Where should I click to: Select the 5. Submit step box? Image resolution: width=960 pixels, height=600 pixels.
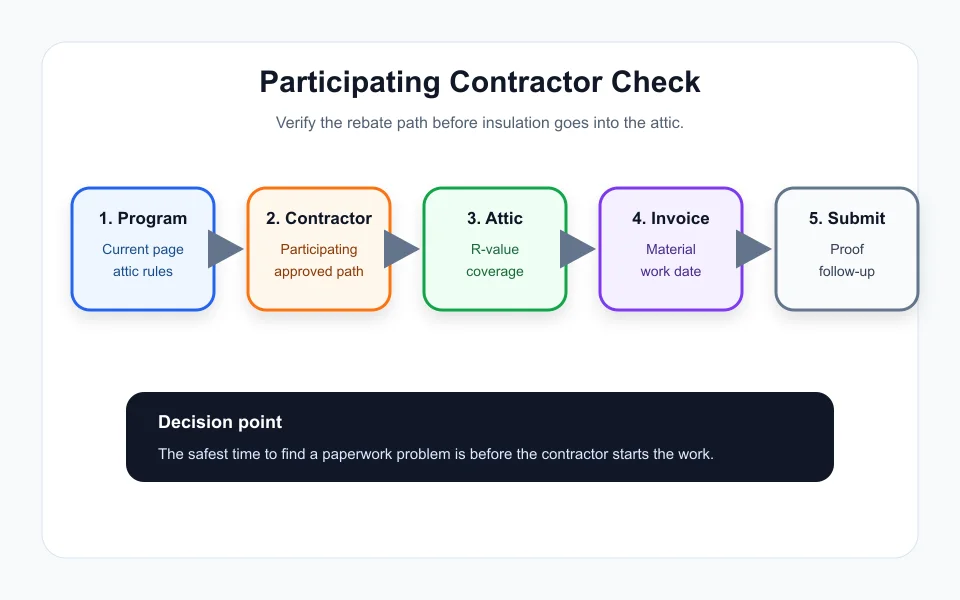tap(847, 249)
